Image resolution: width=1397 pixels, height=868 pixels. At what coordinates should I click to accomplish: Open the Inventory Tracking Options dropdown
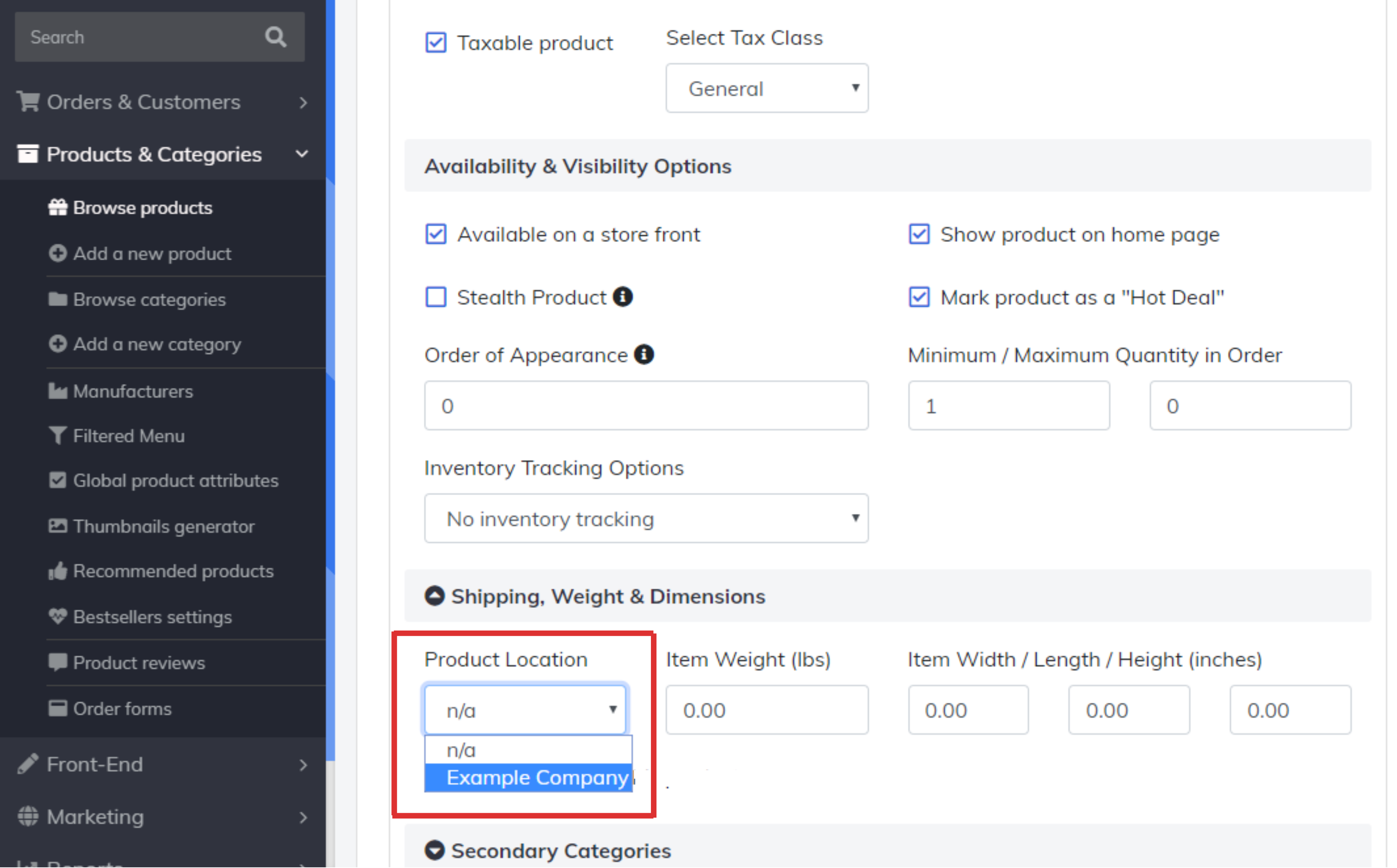click(647, 519)
